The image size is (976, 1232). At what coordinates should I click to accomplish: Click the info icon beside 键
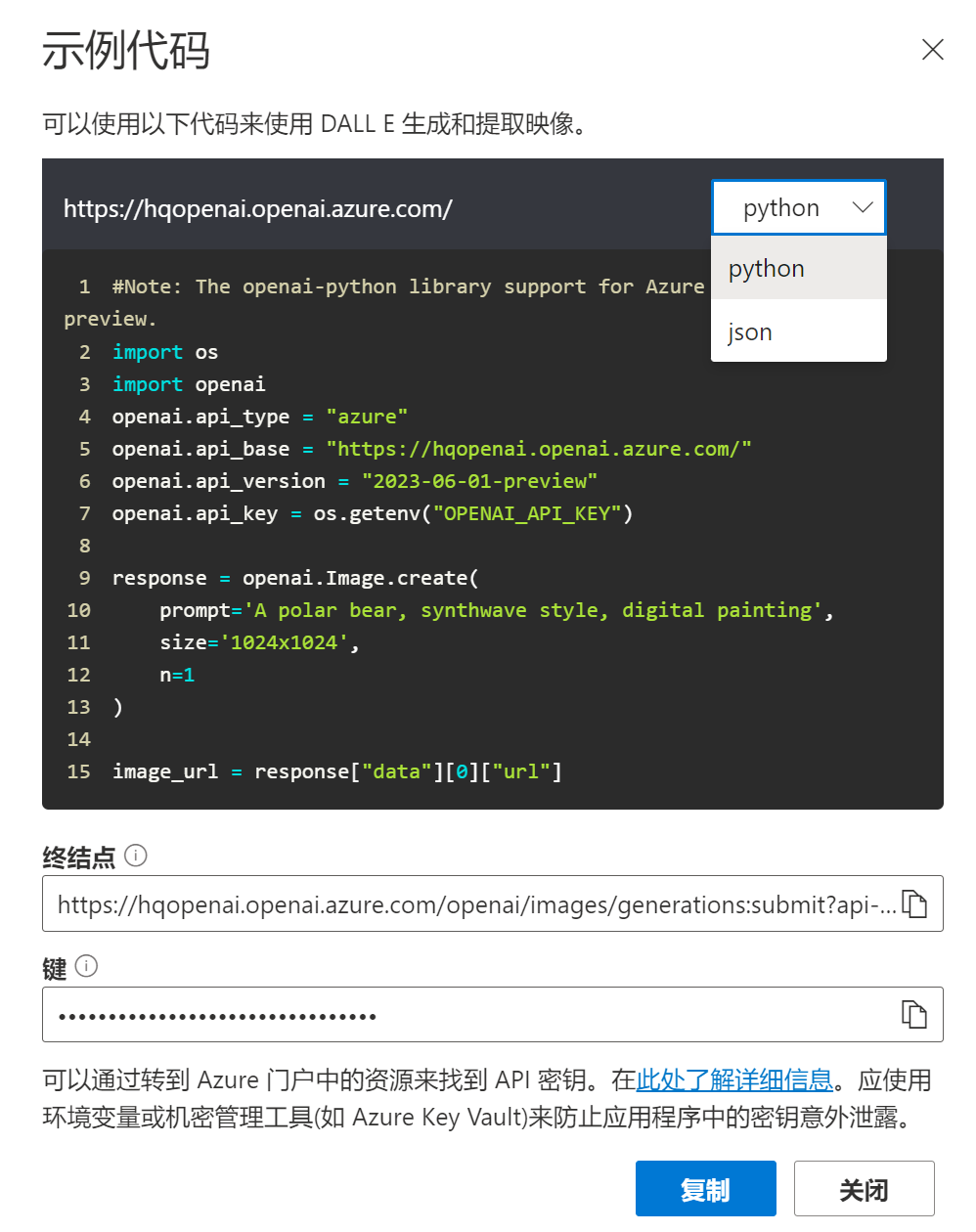[x=86, y=966]
